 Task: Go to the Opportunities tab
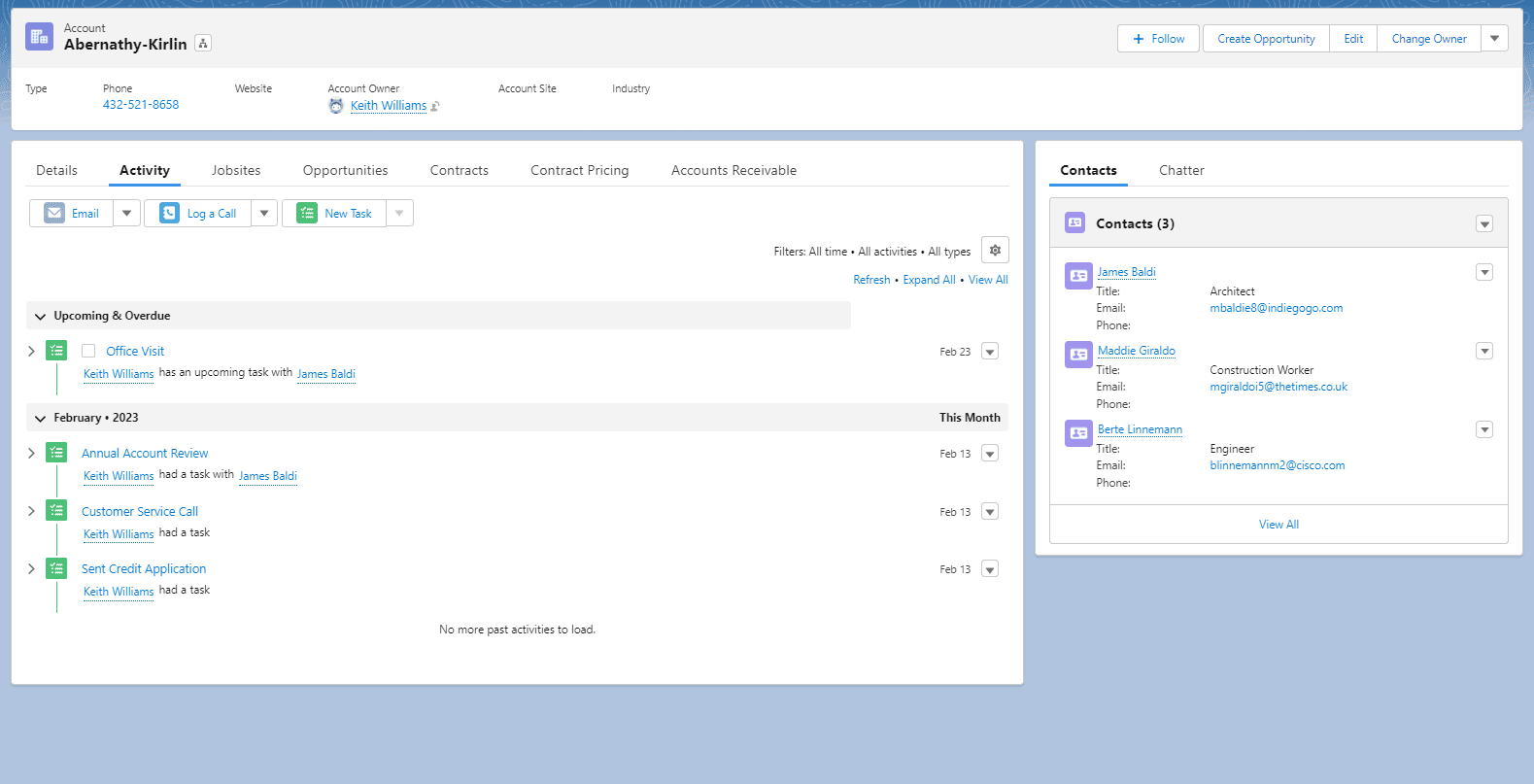(x=345, y=170)
